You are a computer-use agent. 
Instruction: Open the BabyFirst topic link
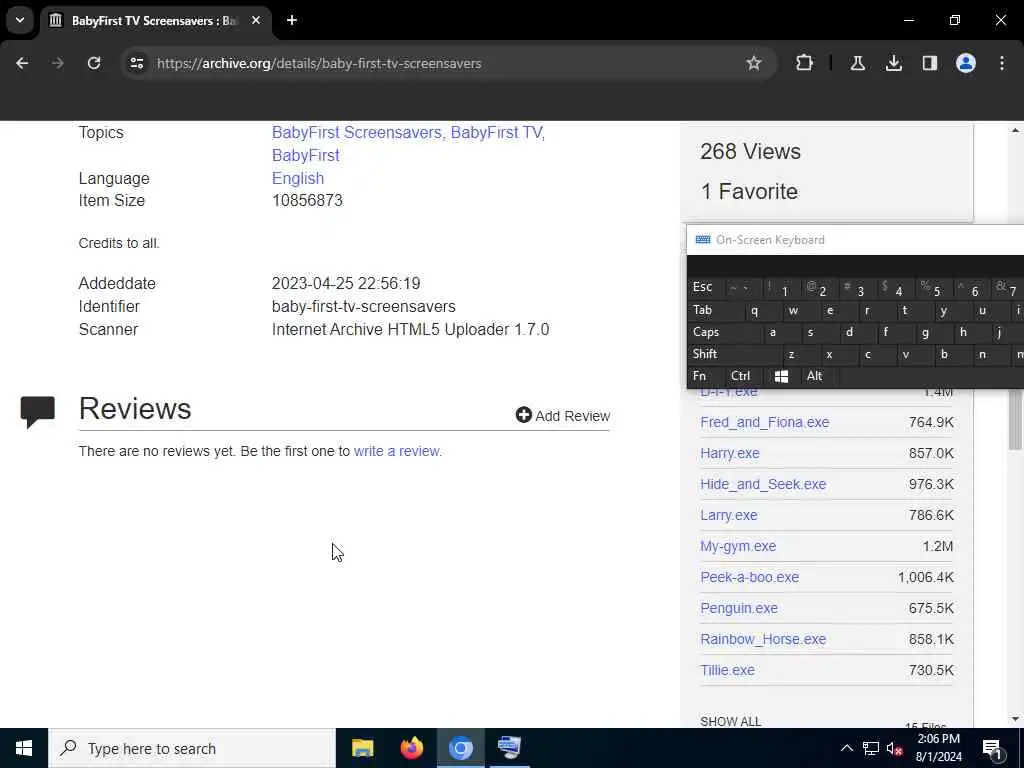(306, 155)
